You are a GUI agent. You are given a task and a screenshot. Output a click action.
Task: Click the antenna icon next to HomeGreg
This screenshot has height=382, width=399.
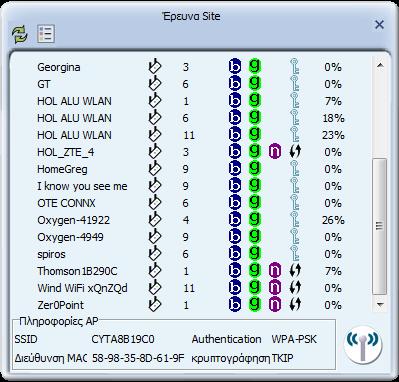(154, 168)
